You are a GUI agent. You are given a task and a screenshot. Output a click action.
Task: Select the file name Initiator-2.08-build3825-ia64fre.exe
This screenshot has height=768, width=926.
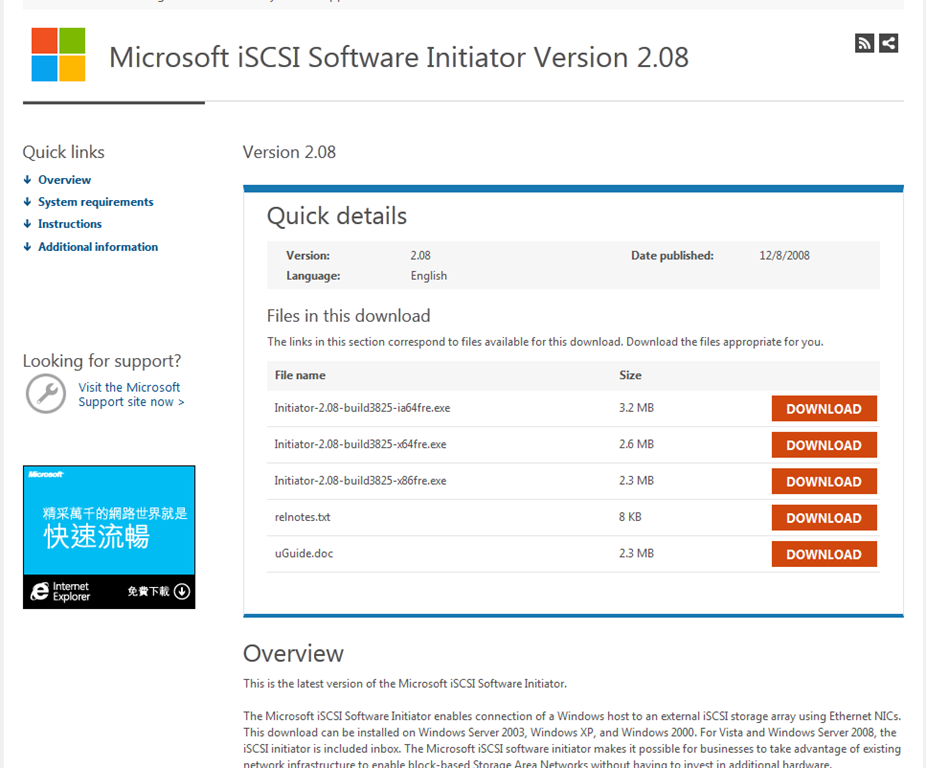pos(362,408)
